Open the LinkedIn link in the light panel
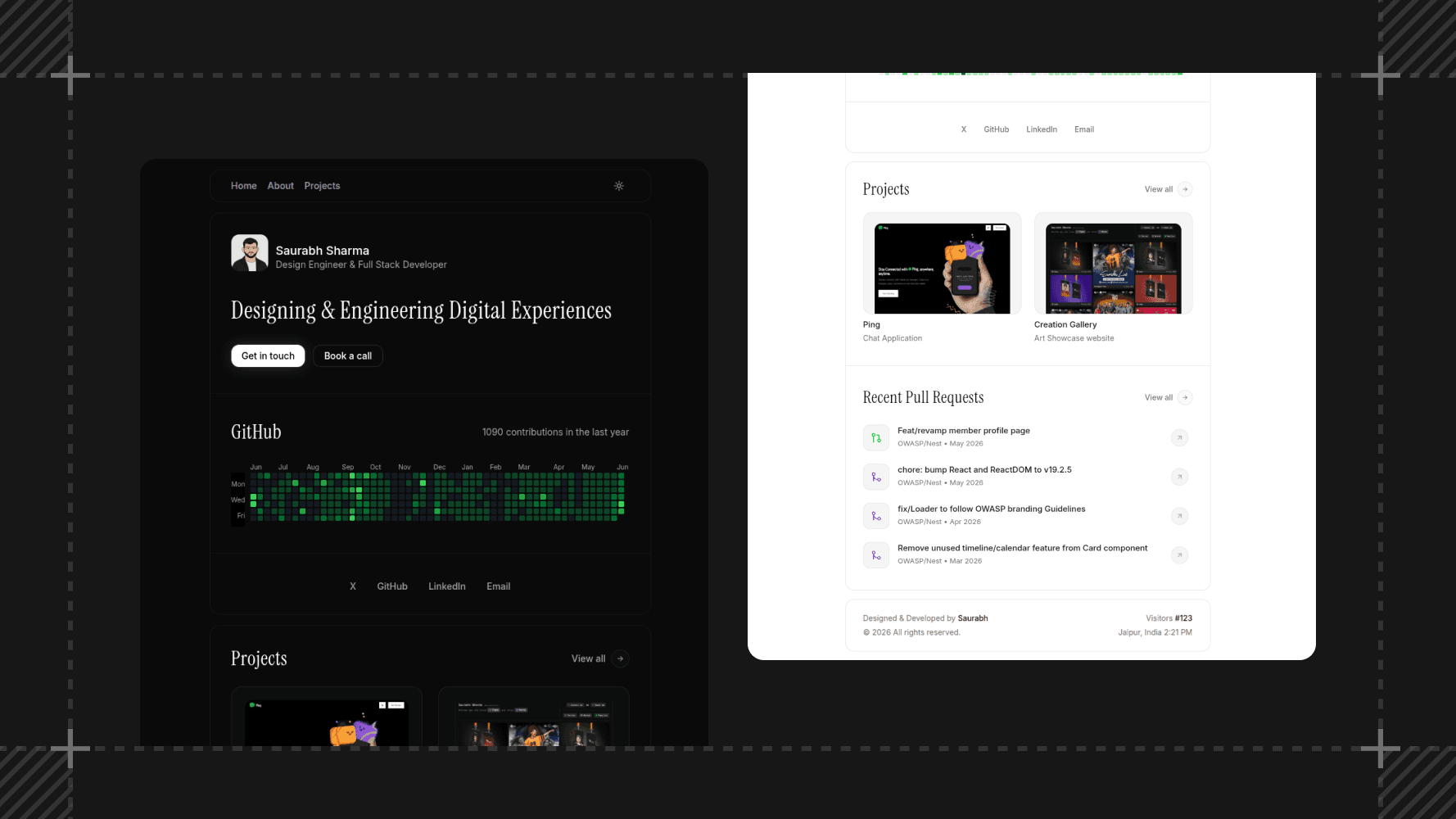The height and width of the screenshot is (819, 1456). tap(1042, 129)
